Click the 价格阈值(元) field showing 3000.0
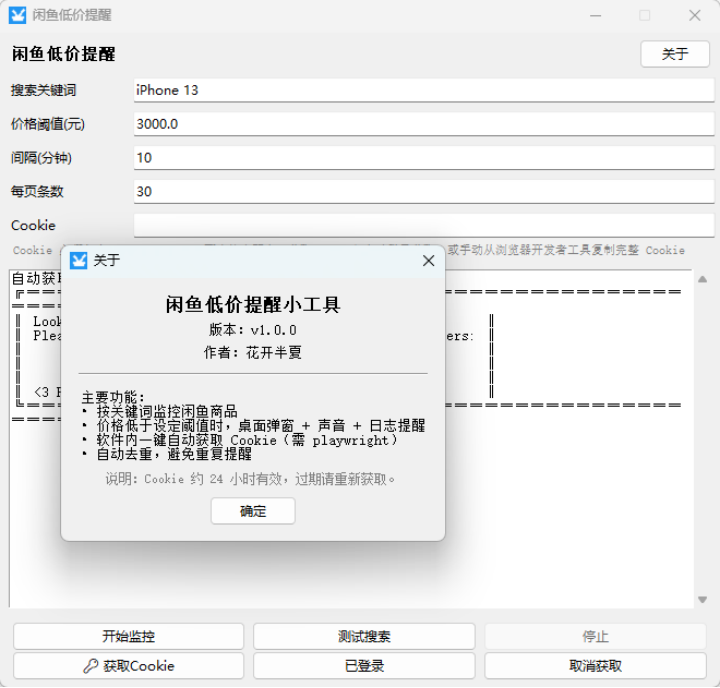Screen dimensions: 720x688 pyautogui.click(x=423, y=124)
